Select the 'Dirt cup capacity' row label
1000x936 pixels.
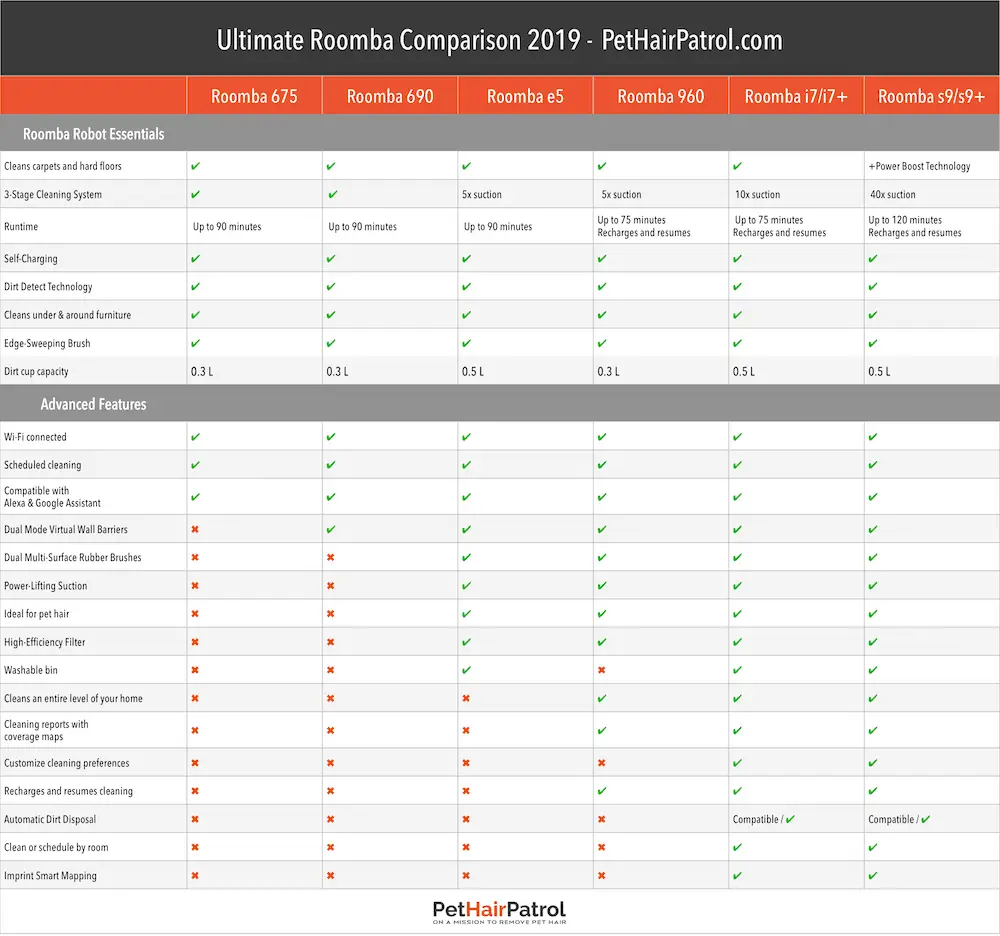pyautogui.click(x=36, y=371)
